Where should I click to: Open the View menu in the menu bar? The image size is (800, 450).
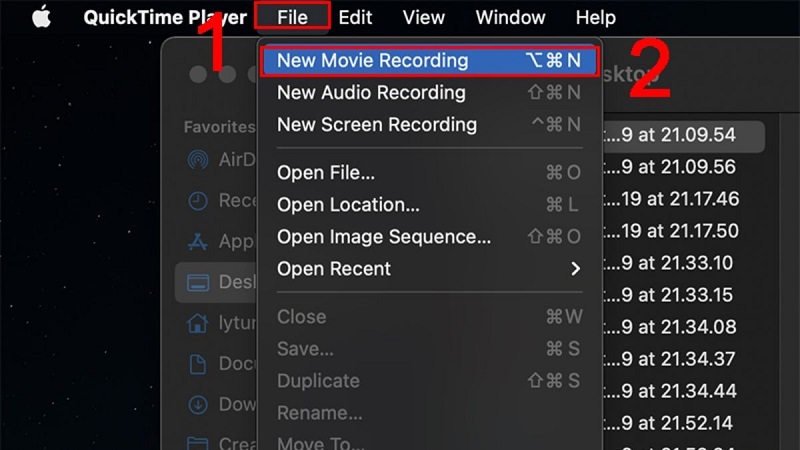point(423,17)
